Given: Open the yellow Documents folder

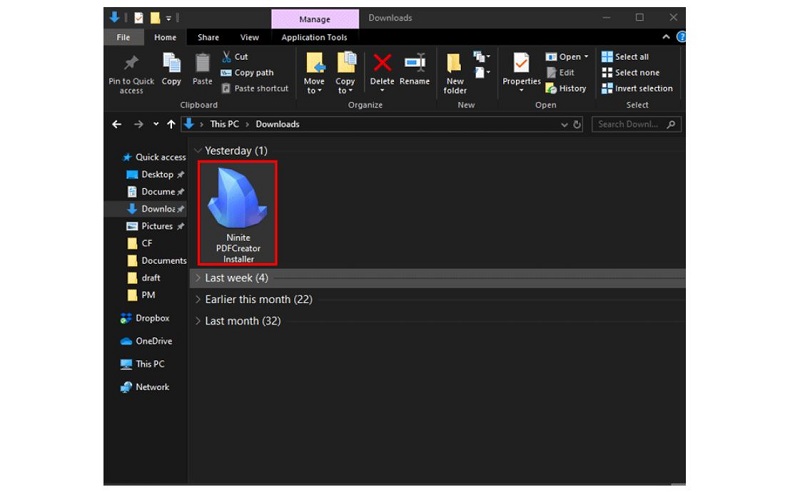Looking at the screenshot, I should click(x=156, y=260).
